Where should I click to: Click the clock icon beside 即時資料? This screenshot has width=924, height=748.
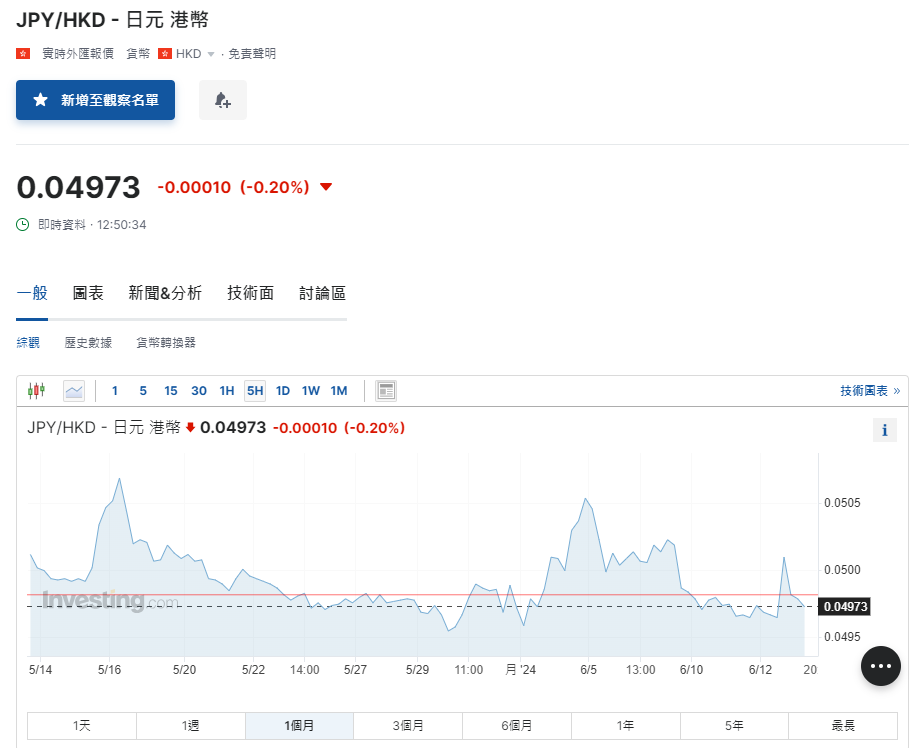21,225
